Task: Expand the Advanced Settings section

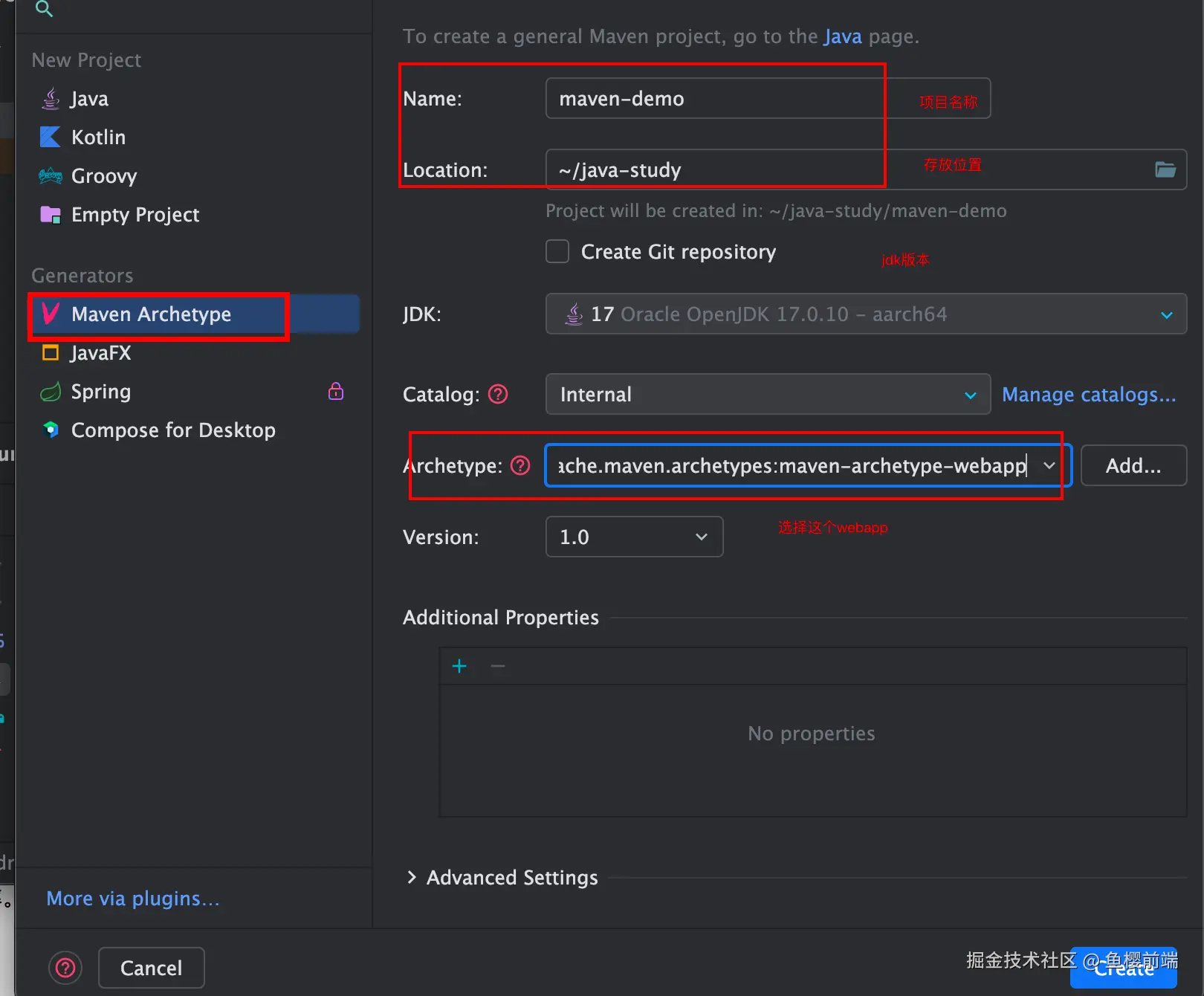Action: pos(412,878)
